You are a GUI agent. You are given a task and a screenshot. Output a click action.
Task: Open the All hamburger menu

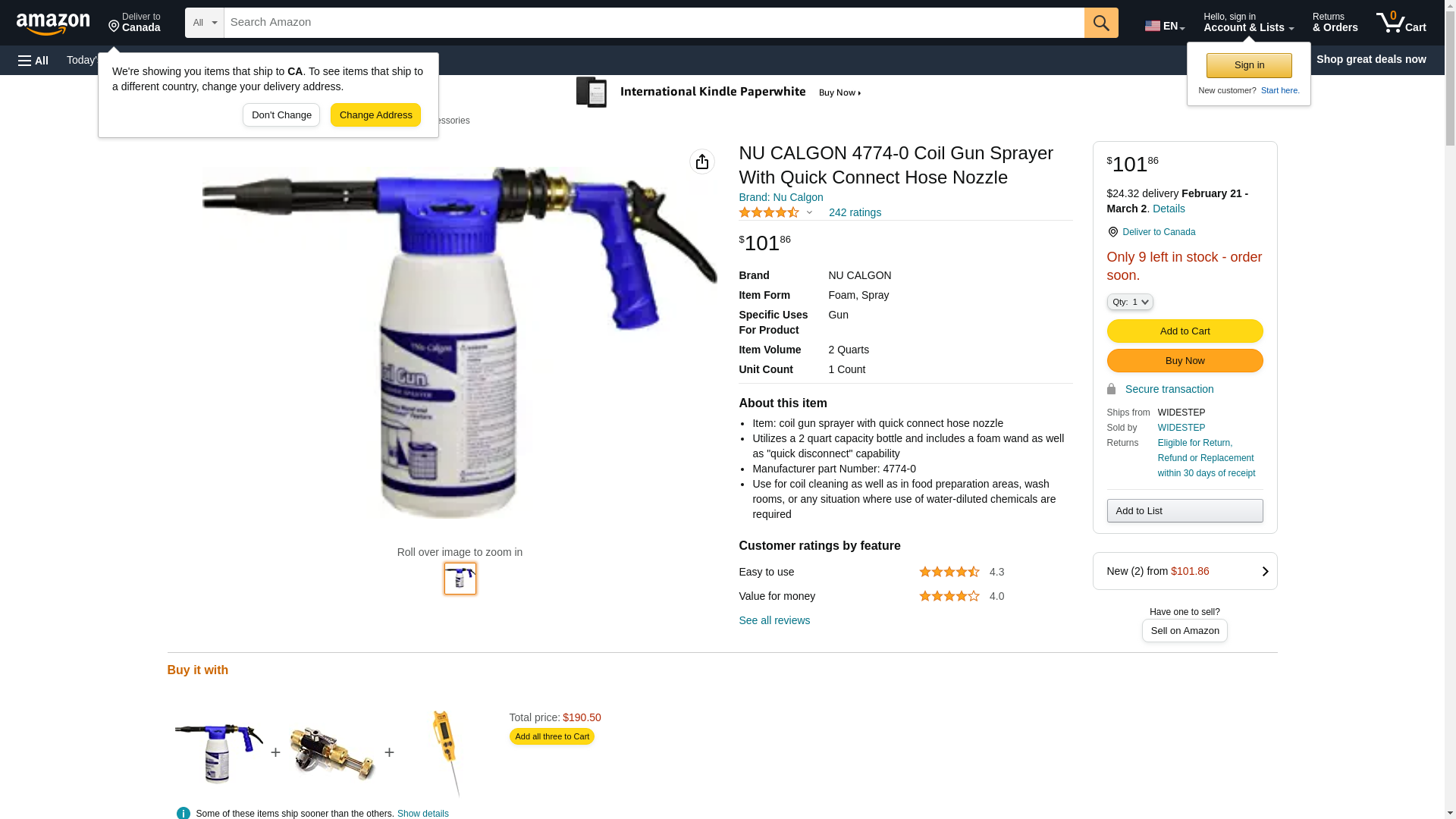point(33,60)
